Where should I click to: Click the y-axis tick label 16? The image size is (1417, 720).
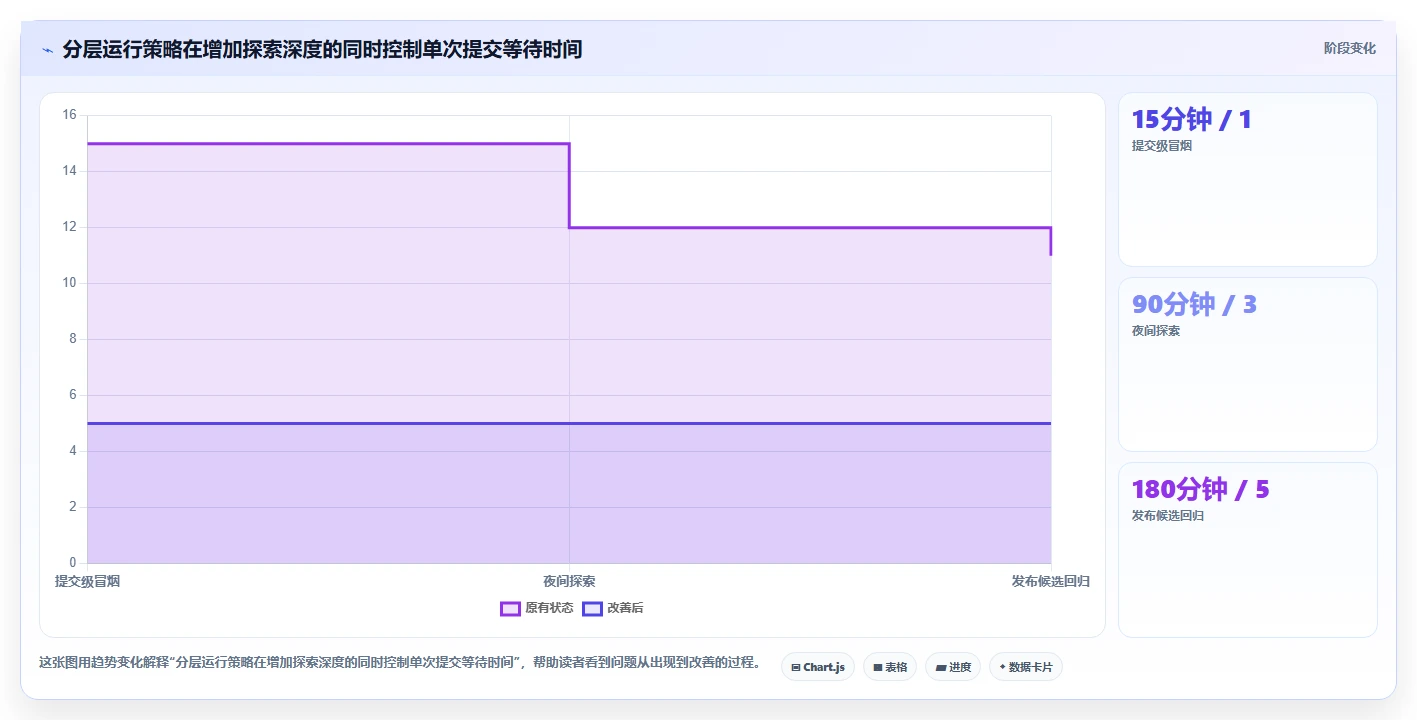pyautogui.click(x=69, y=115)
